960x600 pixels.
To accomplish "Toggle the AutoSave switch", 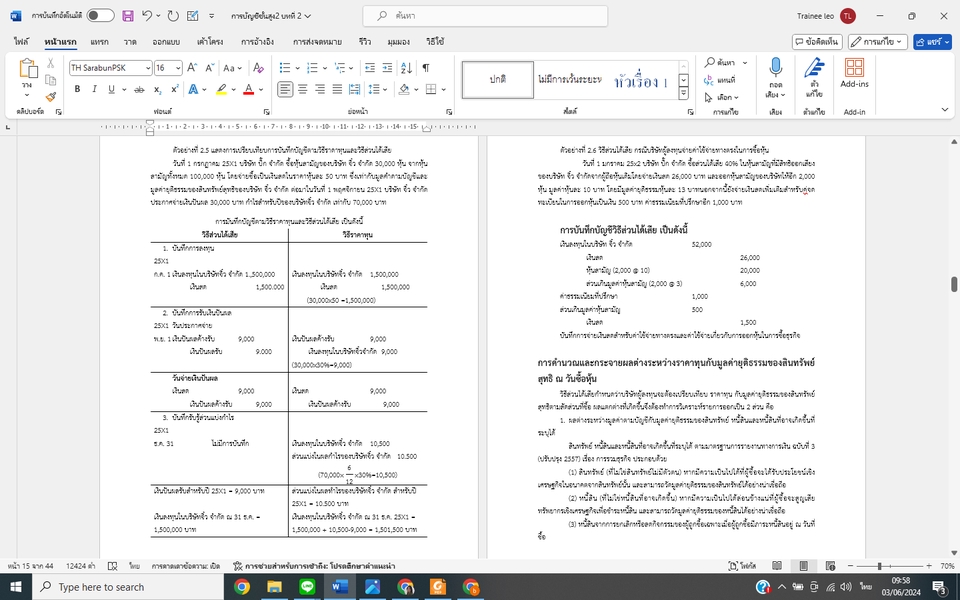I will [100, 16].
